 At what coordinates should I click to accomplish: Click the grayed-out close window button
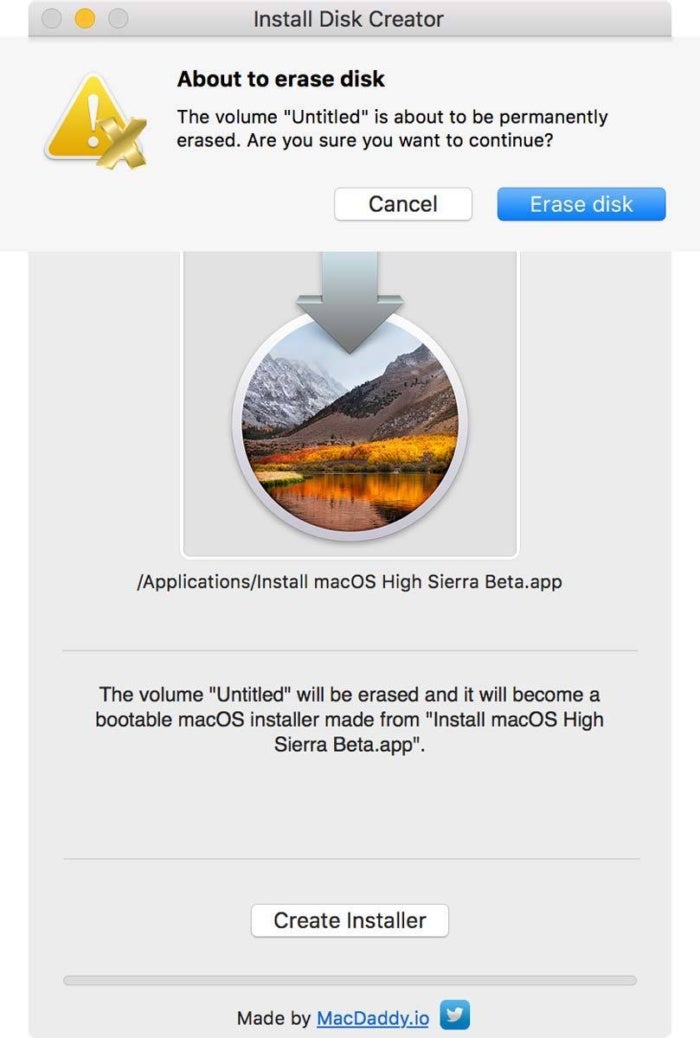pyautogui.click(x=52, y=19)
